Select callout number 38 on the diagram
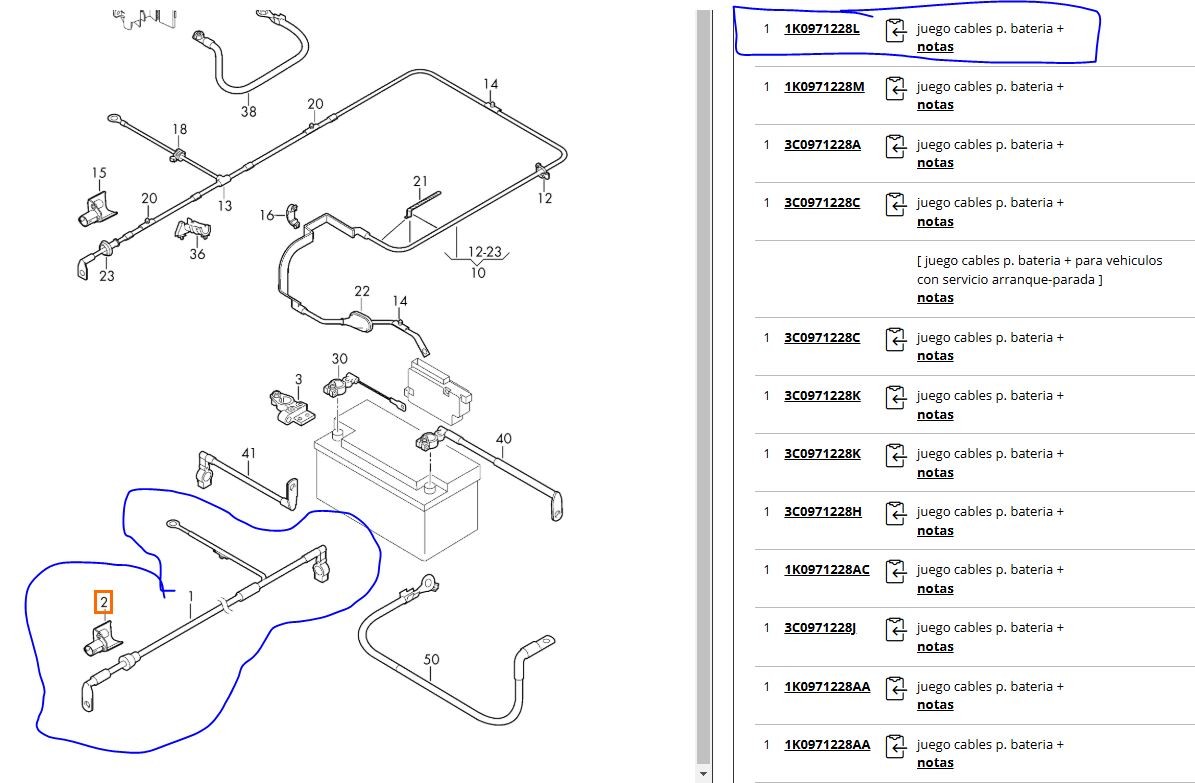This screenshot has width=1195, height=783. pyautogui.click(x=248, y=111)
